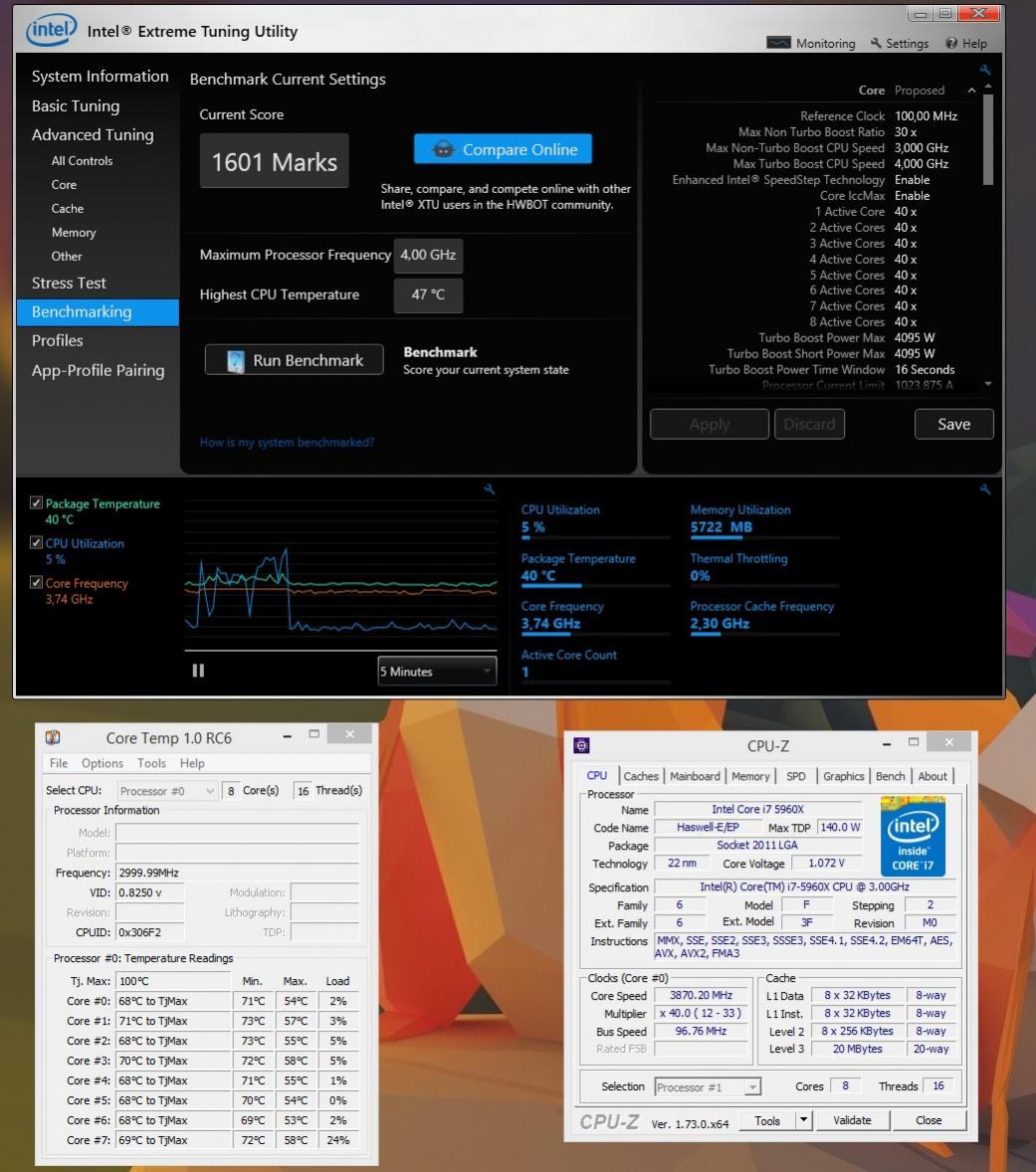Select Cache under Advanced Tuning

pyautogui.click(x=68, y=209)
